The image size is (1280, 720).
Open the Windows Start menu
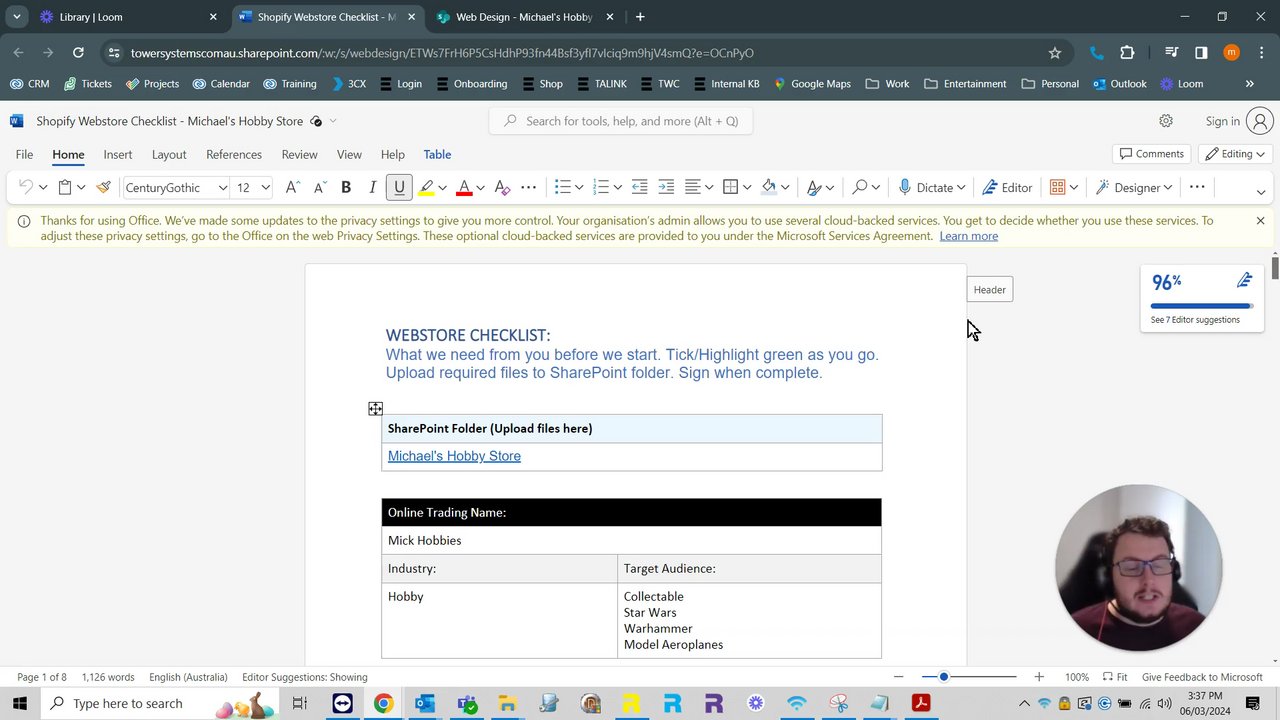(20, 703)
